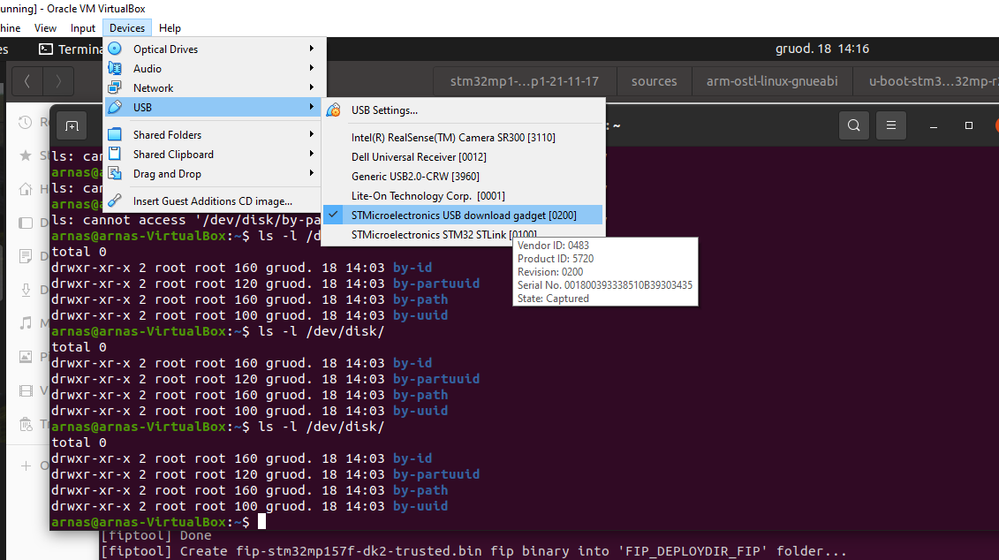Click Other Locations plus icon in sidebar
999x560 pixels.
[x=25, y=466]
